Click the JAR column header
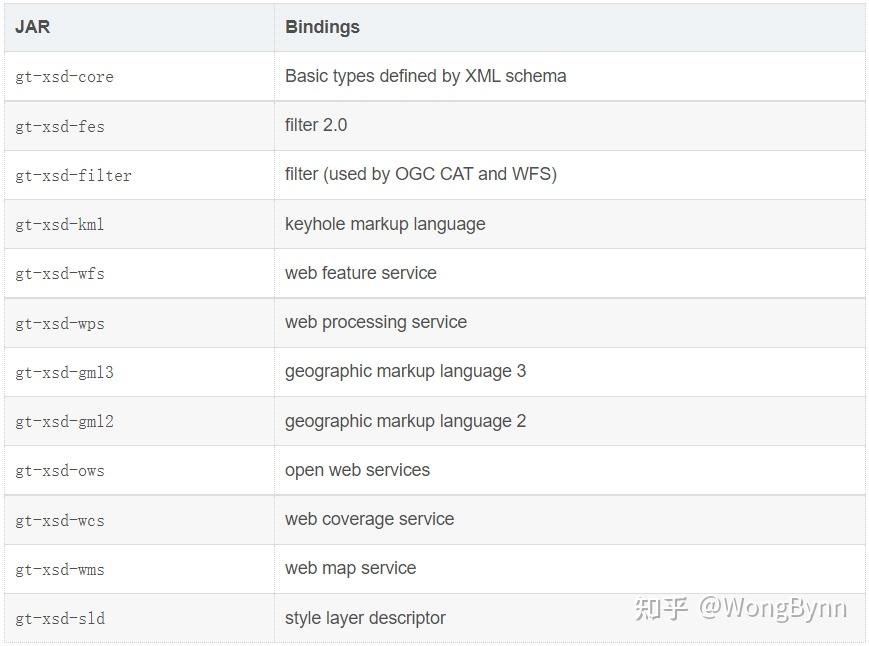This screenshot has height=646, width=869. click(32, 27)
